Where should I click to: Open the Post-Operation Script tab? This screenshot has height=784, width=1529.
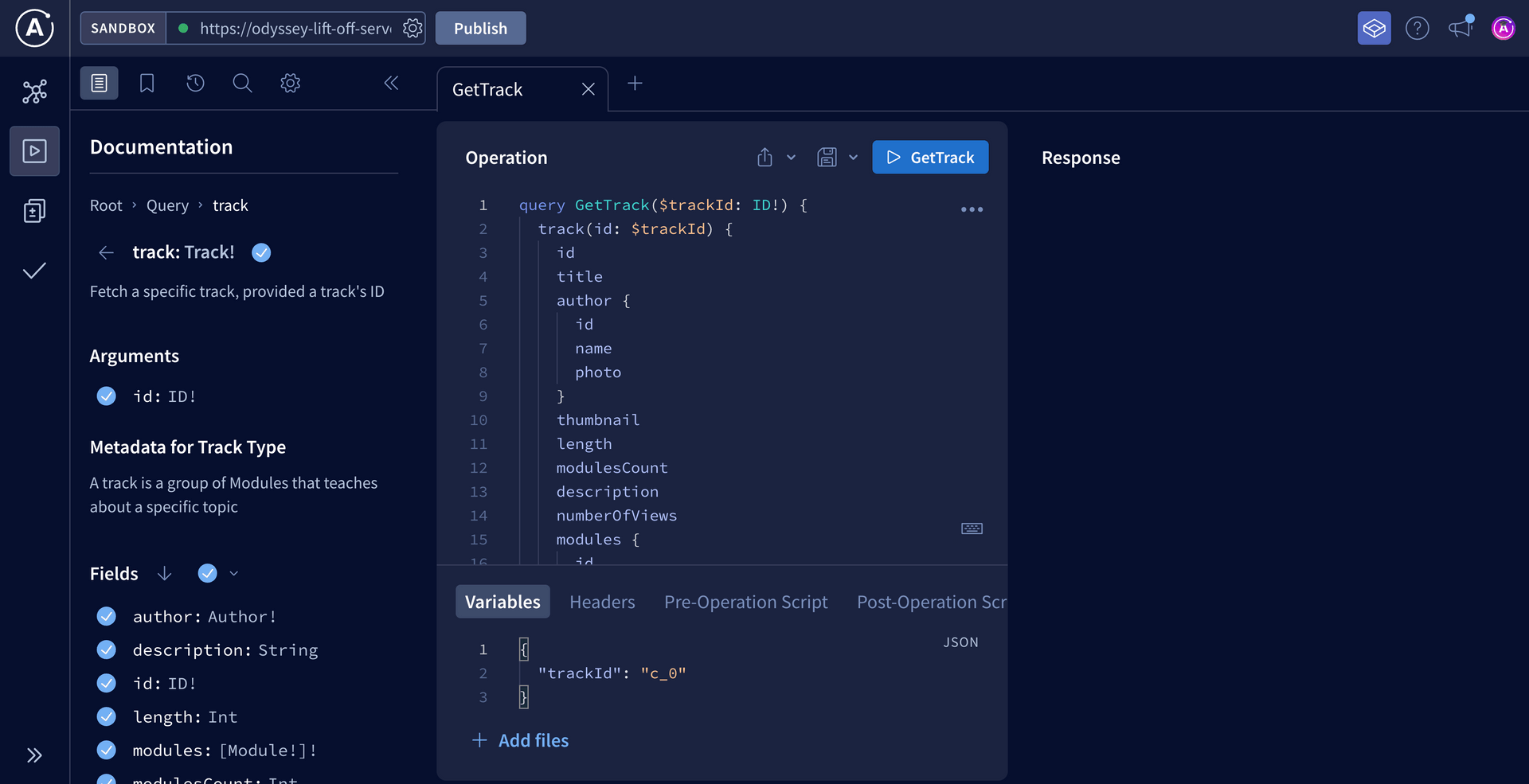931,602
